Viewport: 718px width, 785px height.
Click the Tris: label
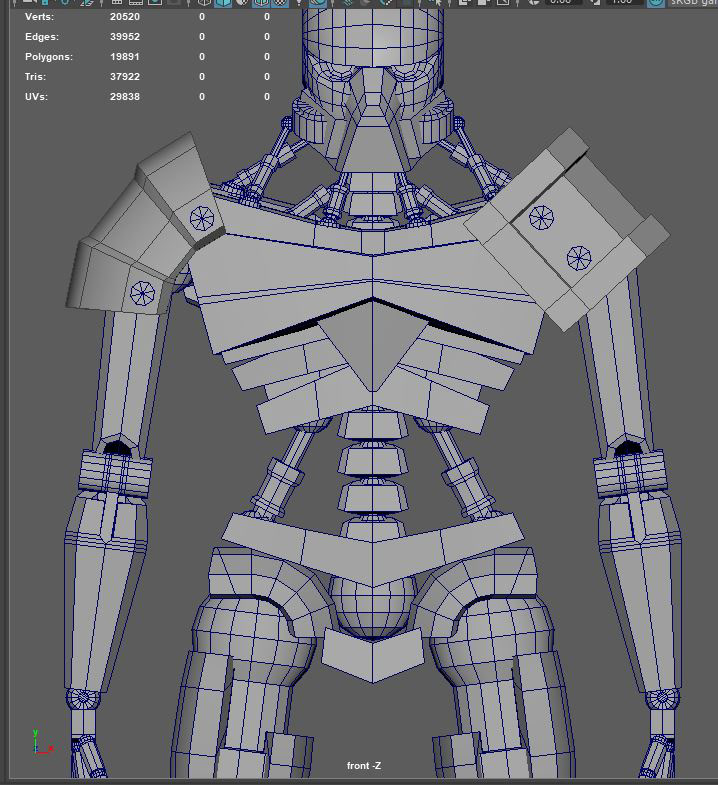(35, 77)
